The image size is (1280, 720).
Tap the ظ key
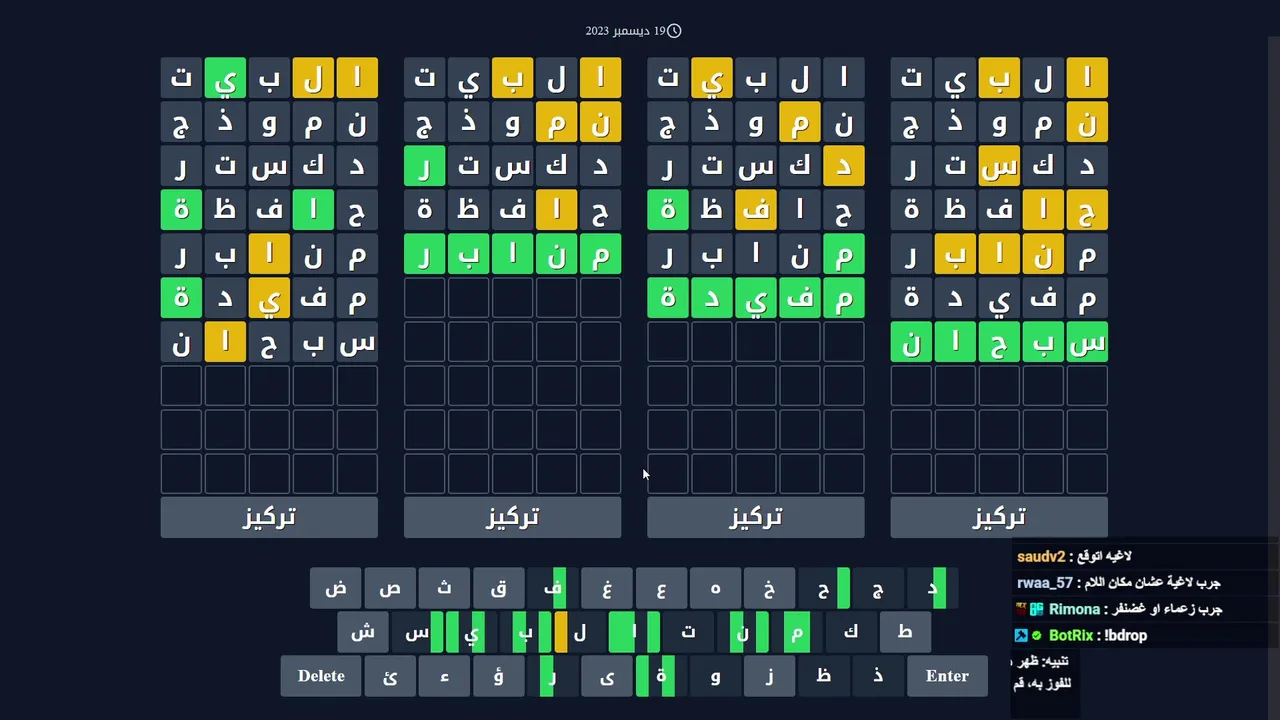[823, 676]
